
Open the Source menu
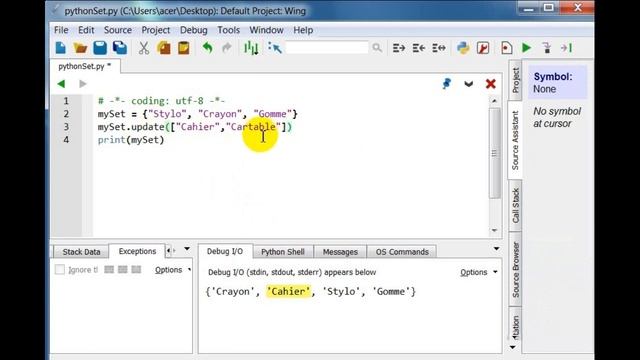point(118,30)
